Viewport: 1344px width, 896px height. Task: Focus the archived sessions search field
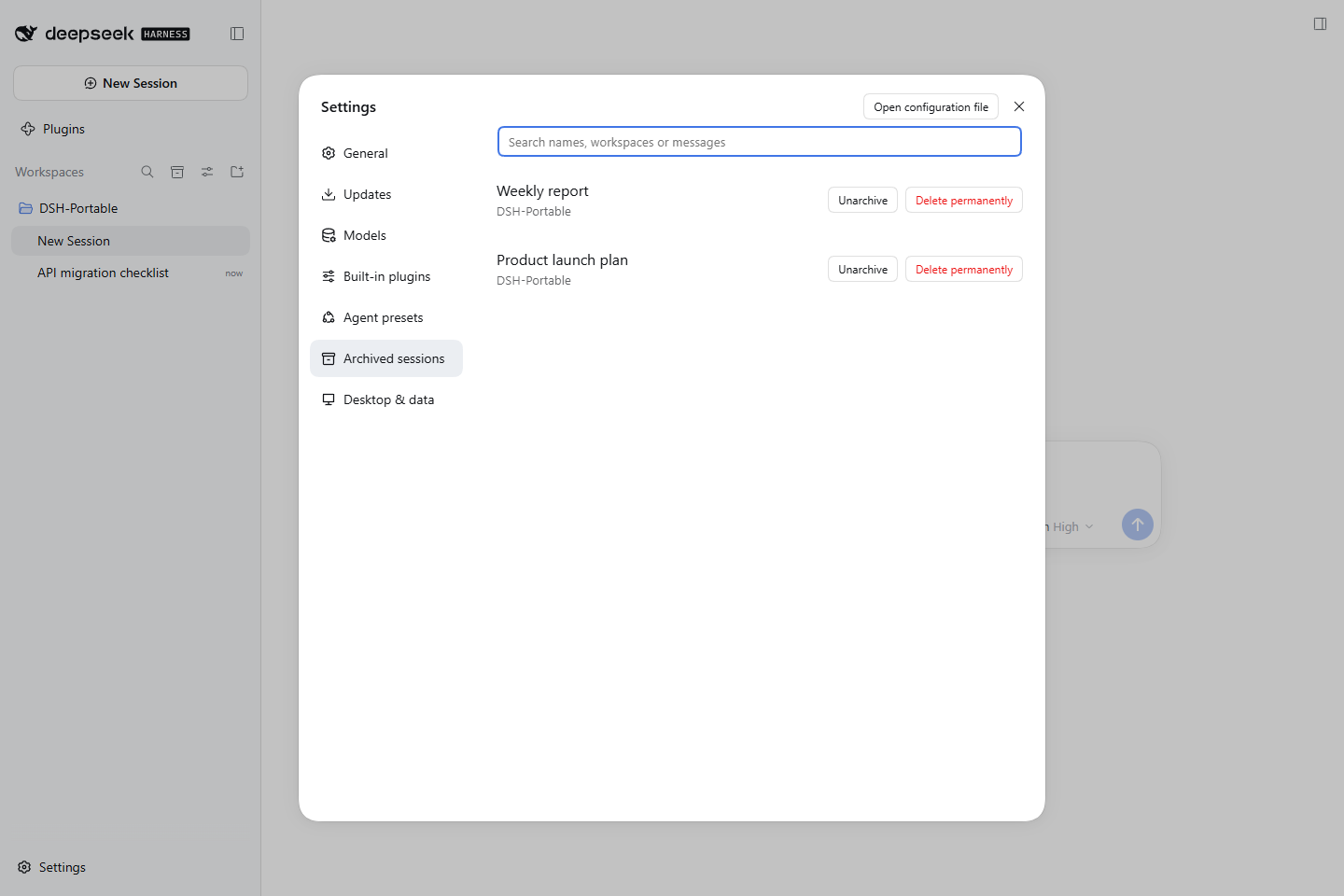click(760, 142)
